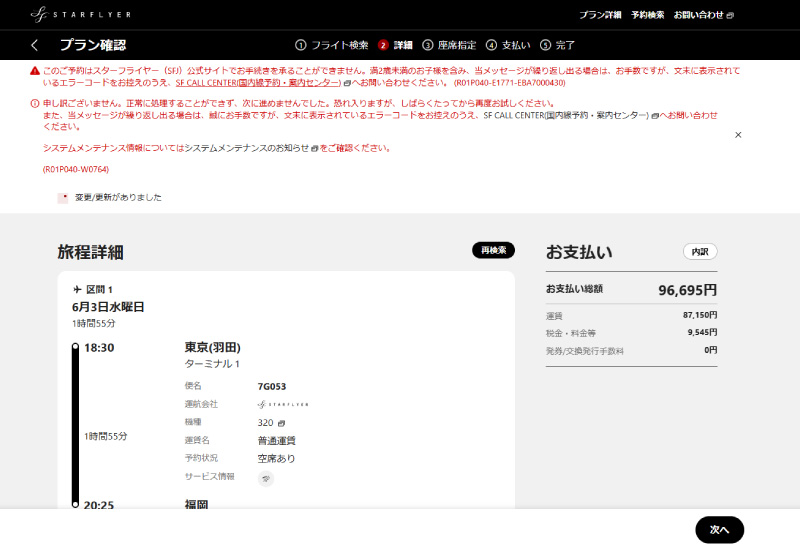Click the 再検索 button

click(493, 250)
